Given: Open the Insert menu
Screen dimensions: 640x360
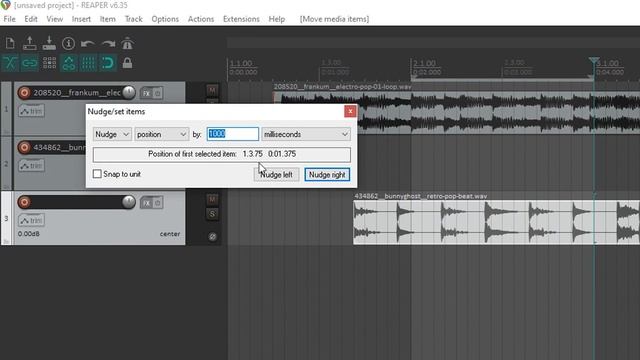Looking at the screenshot, I should 81,19.
